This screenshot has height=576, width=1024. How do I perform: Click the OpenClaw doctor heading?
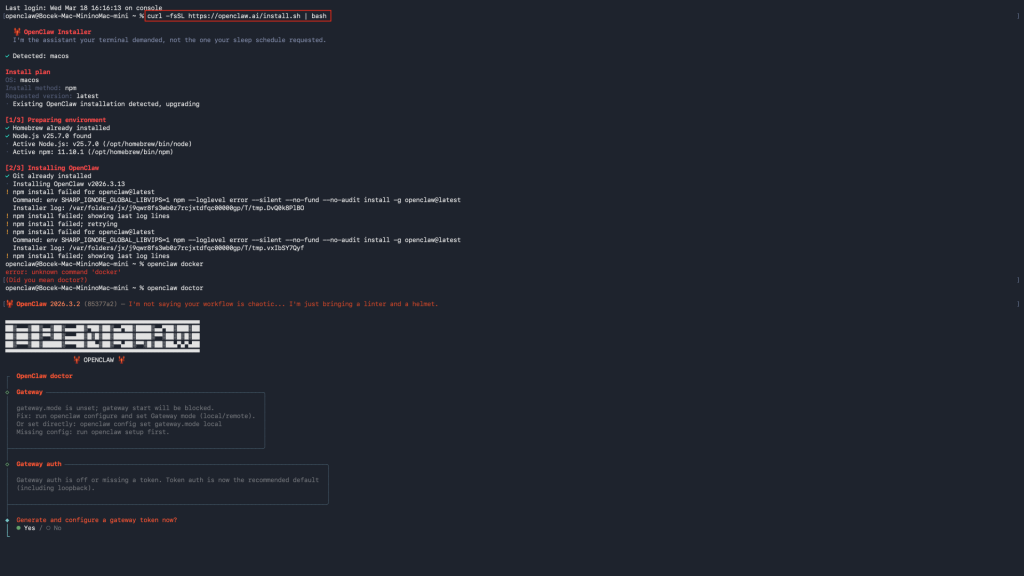(x=44, y=376)
